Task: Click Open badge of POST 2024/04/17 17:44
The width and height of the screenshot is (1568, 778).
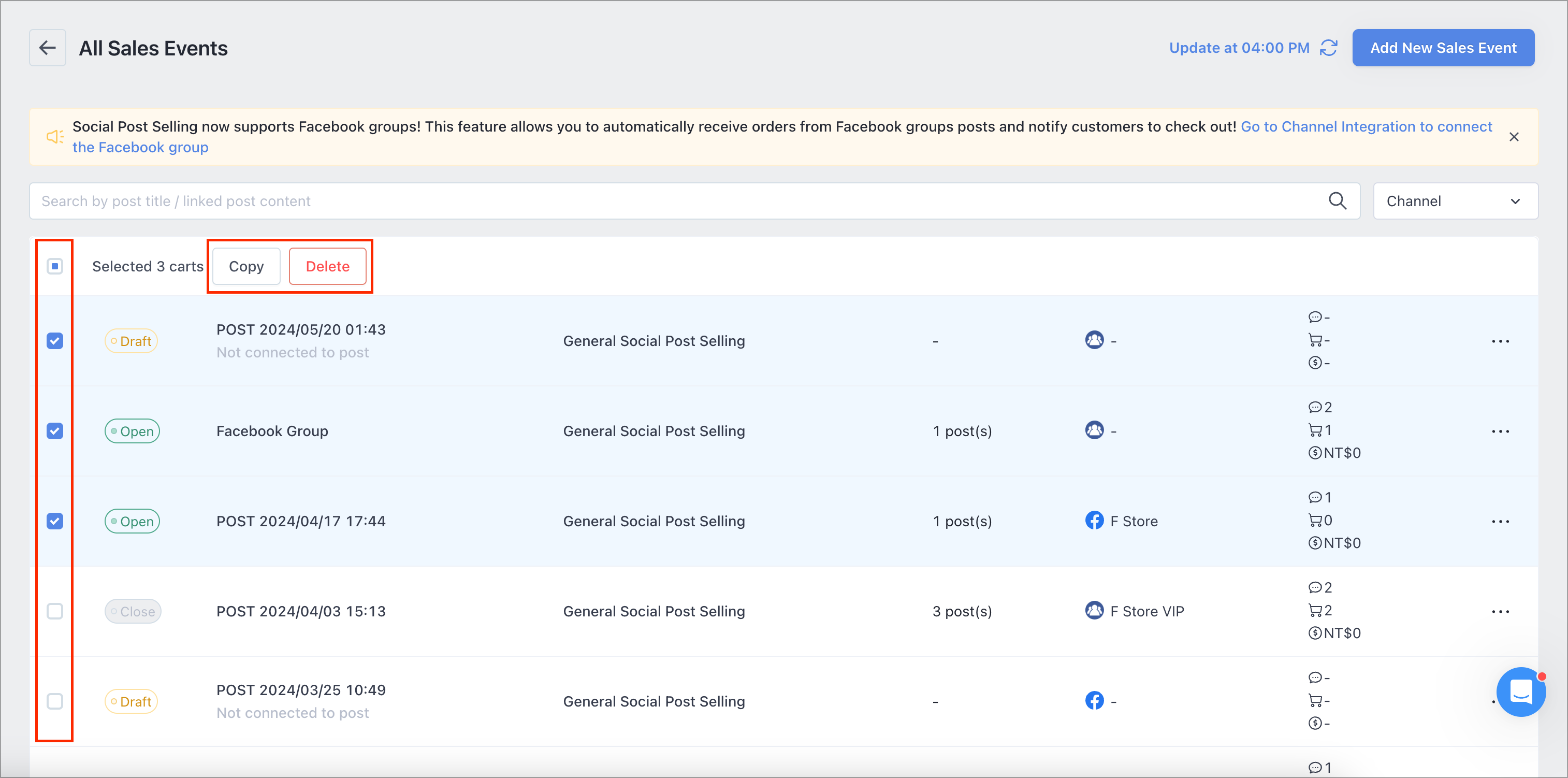Action: (x=132, y=521)
